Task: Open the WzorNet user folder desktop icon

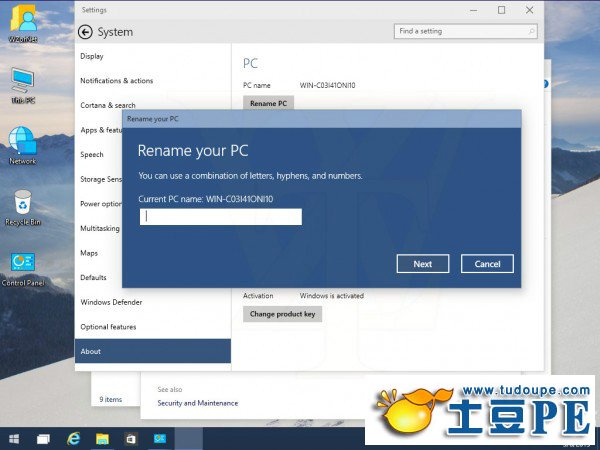Action: click(23, 24)
